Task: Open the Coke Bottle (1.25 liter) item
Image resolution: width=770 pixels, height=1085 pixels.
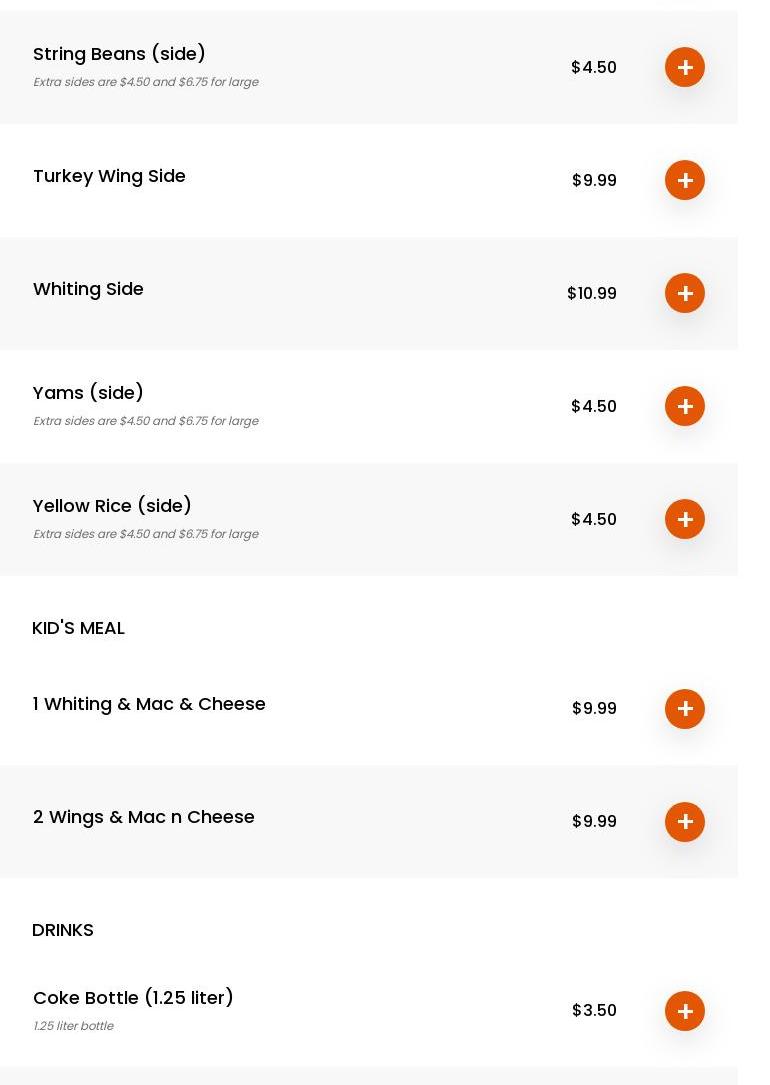Action: pyautogui.click(x=133, y=998)
